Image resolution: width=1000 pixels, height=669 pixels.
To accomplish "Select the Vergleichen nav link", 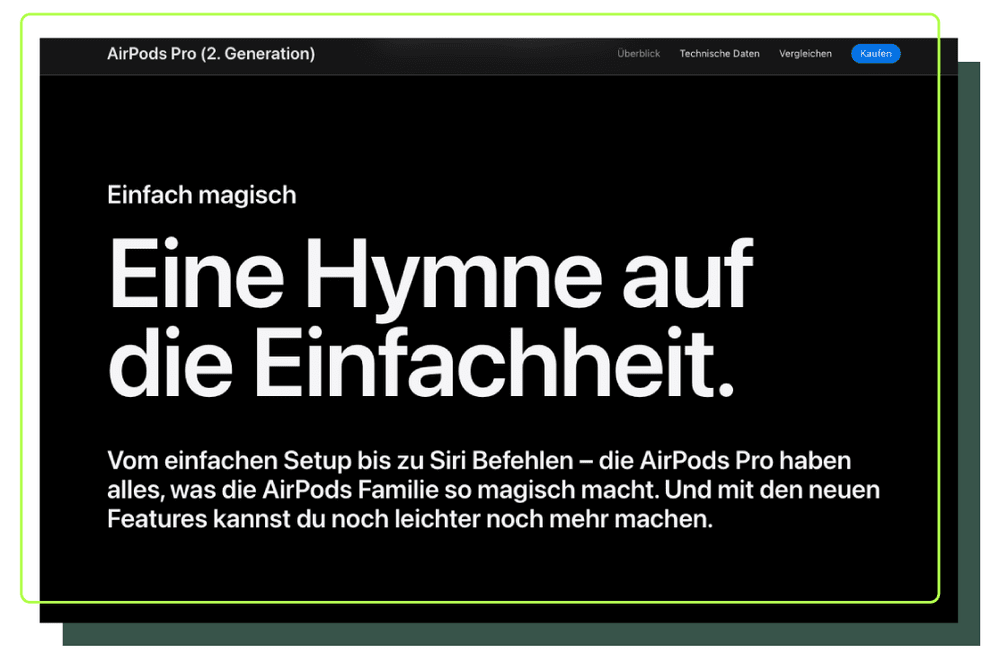I will (x=805, y=54).
